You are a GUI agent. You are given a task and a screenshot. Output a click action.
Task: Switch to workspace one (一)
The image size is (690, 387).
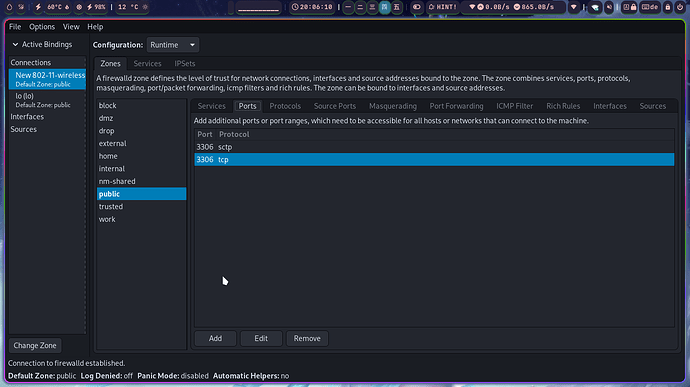click(x=348, y=7)
